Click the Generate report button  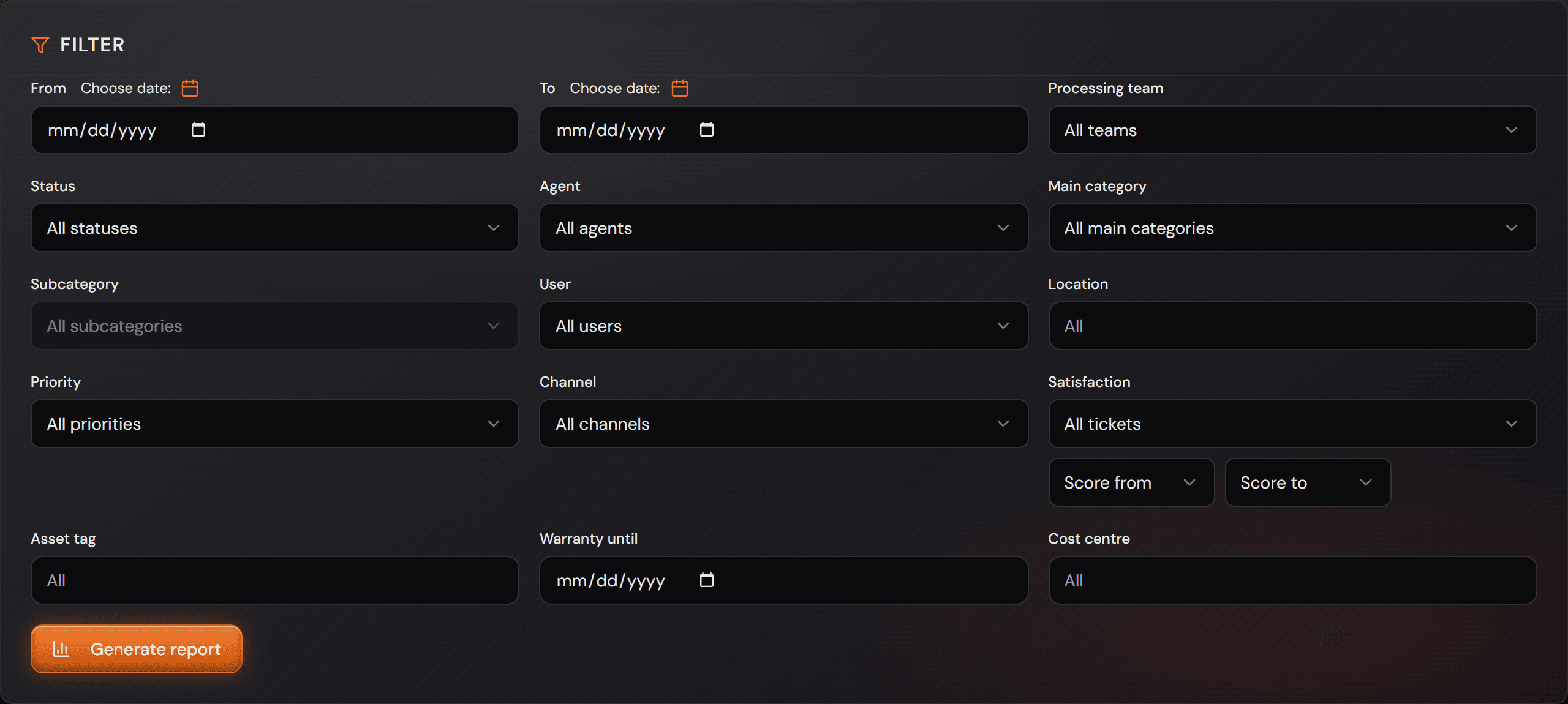tap(137, 649)
